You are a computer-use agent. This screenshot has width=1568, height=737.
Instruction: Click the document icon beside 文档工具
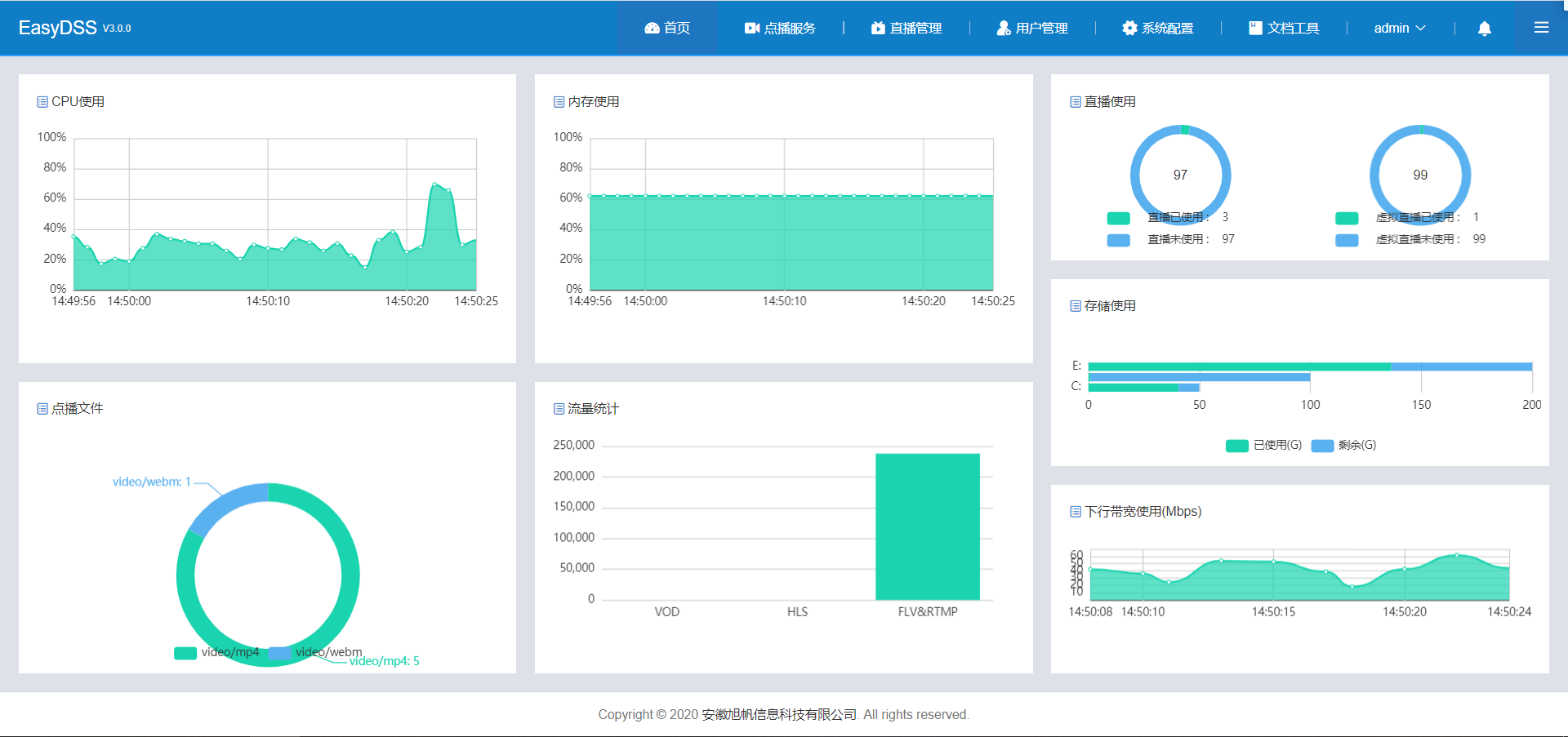tap(1255, 27)
